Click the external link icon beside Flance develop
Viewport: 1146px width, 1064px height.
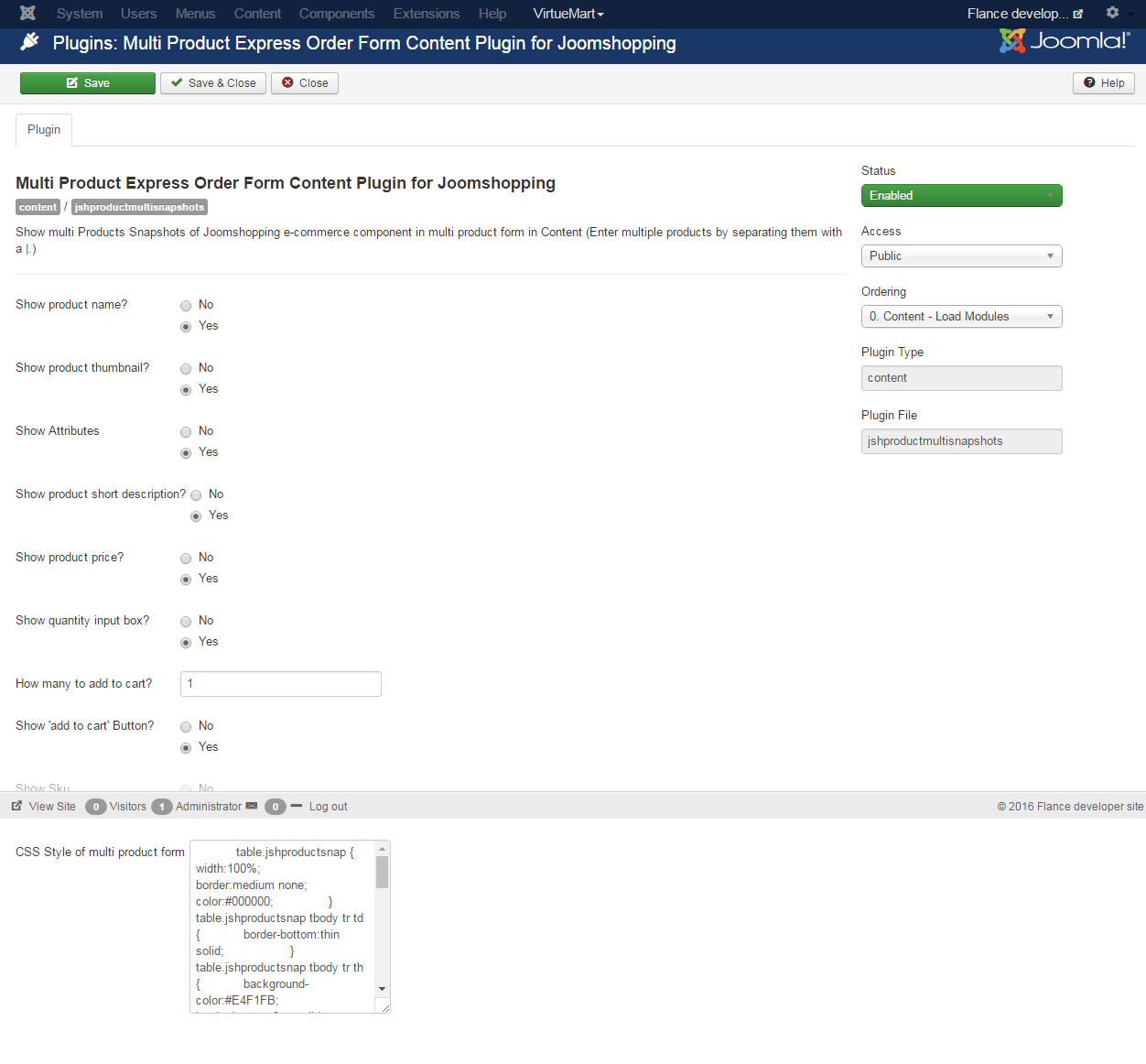(x=1078, y=14)
